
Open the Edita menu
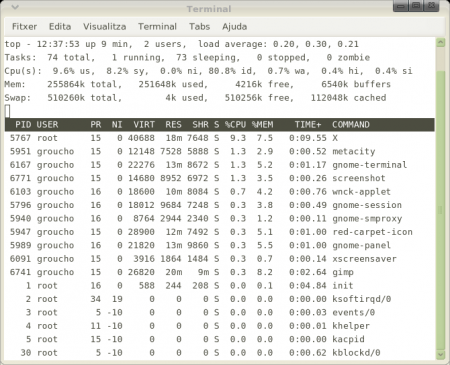coord(60,27)
